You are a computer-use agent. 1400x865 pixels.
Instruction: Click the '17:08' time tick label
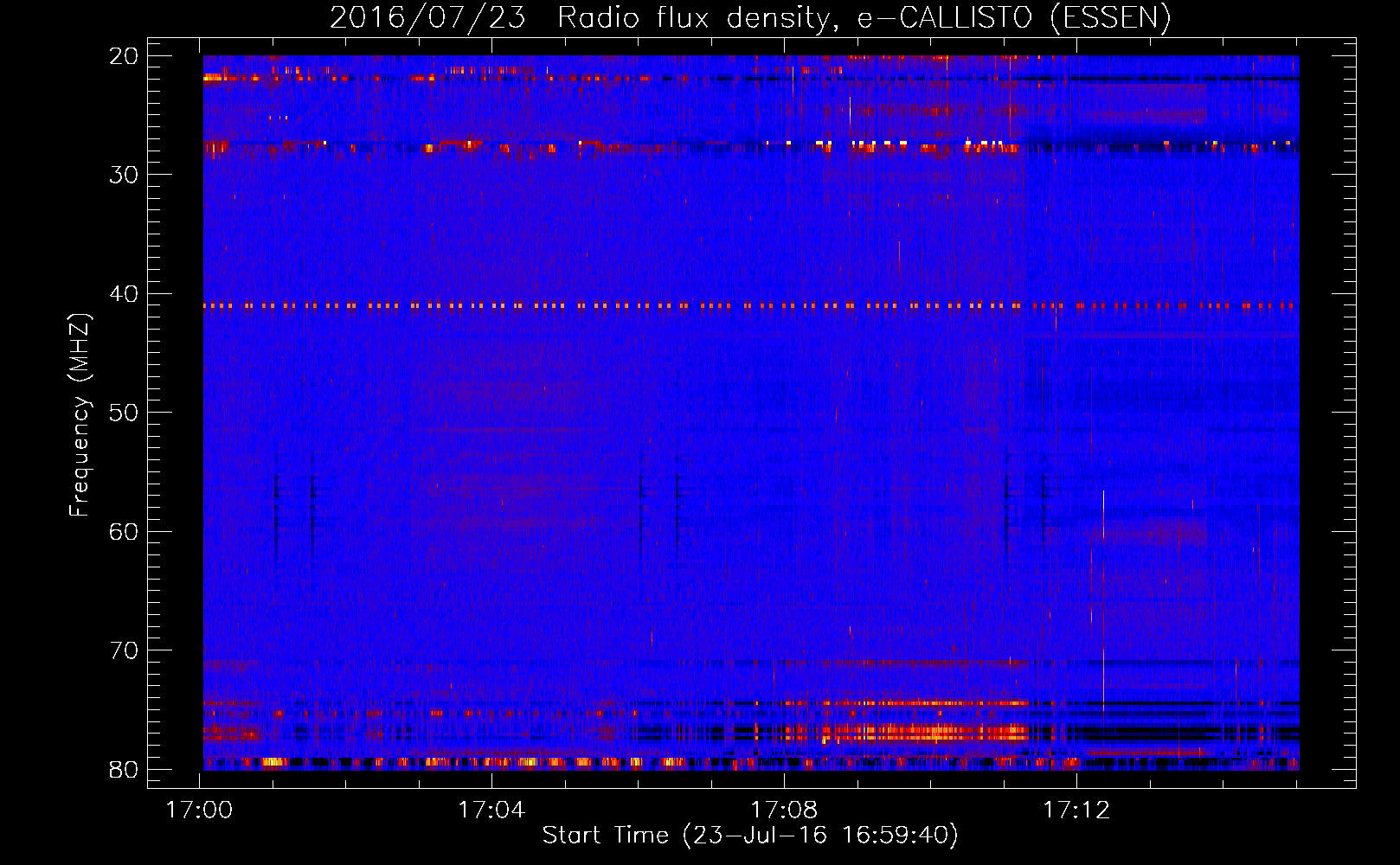click(x=784, y=811)
